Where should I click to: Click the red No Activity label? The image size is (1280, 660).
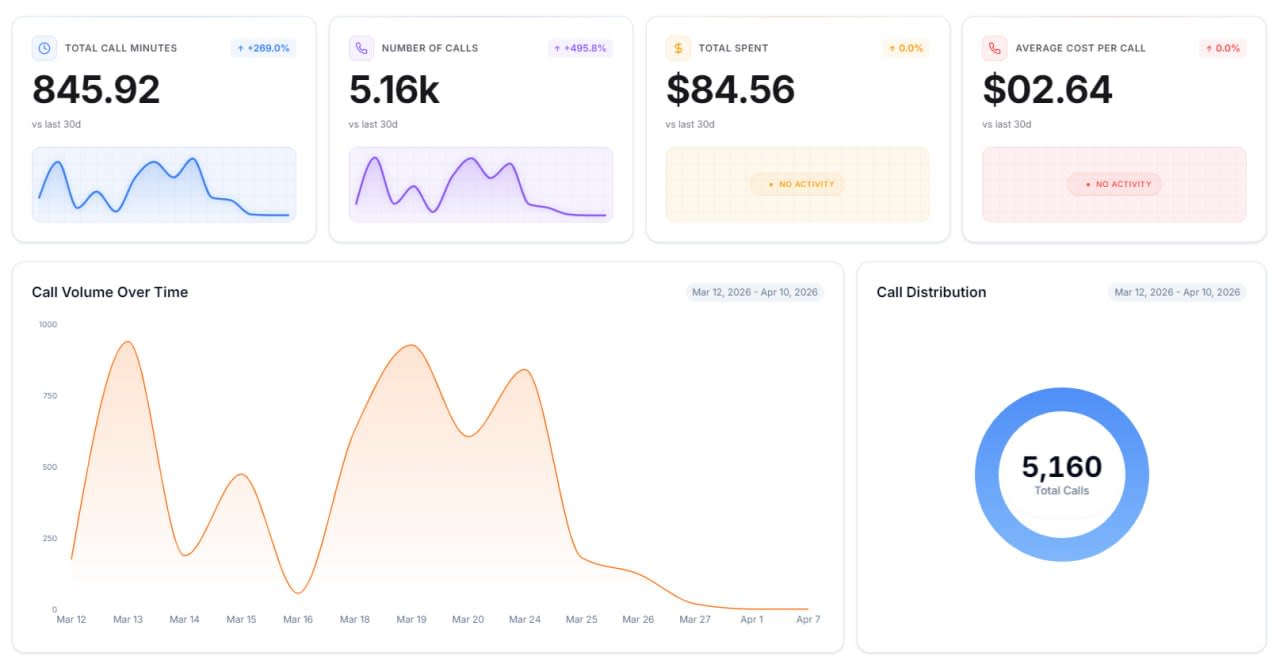[1114, 184]
